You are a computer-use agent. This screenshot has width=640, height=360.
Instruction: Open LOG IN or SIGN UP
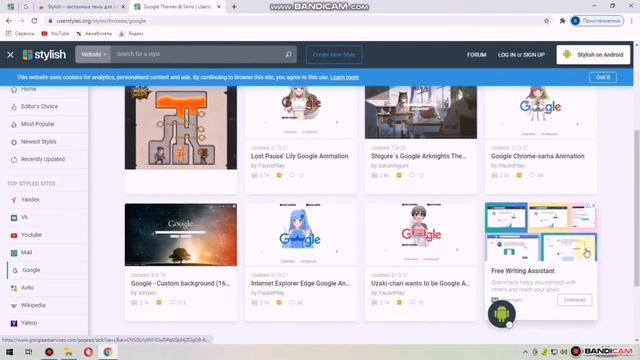tap(521, 55)
